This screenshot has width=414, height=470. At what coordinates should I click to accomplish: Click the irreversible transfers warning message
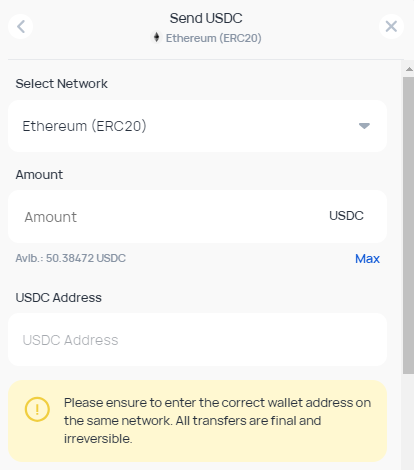coord(217,421)
